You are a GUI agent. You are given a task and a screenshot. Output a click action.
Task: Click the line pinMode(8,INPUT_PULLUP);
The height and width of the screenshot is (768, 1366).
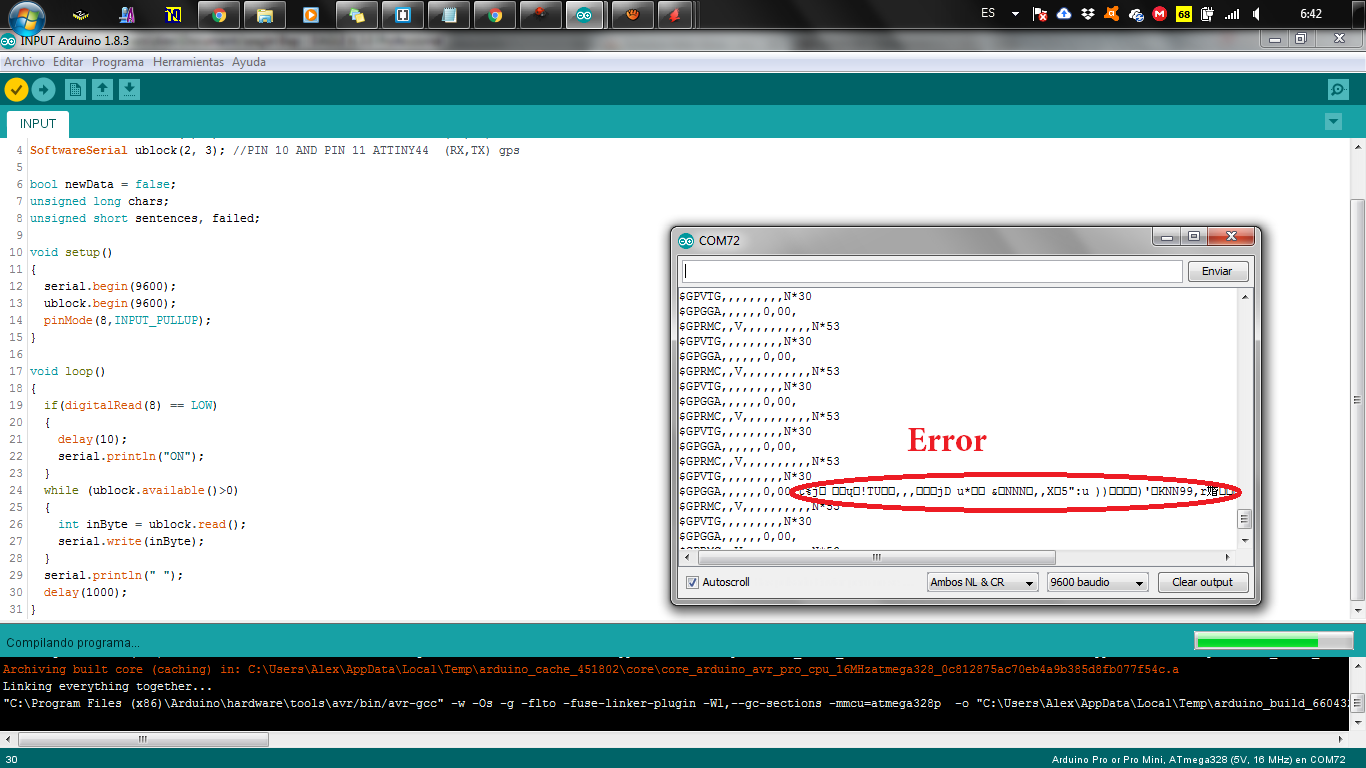(127, 320)
